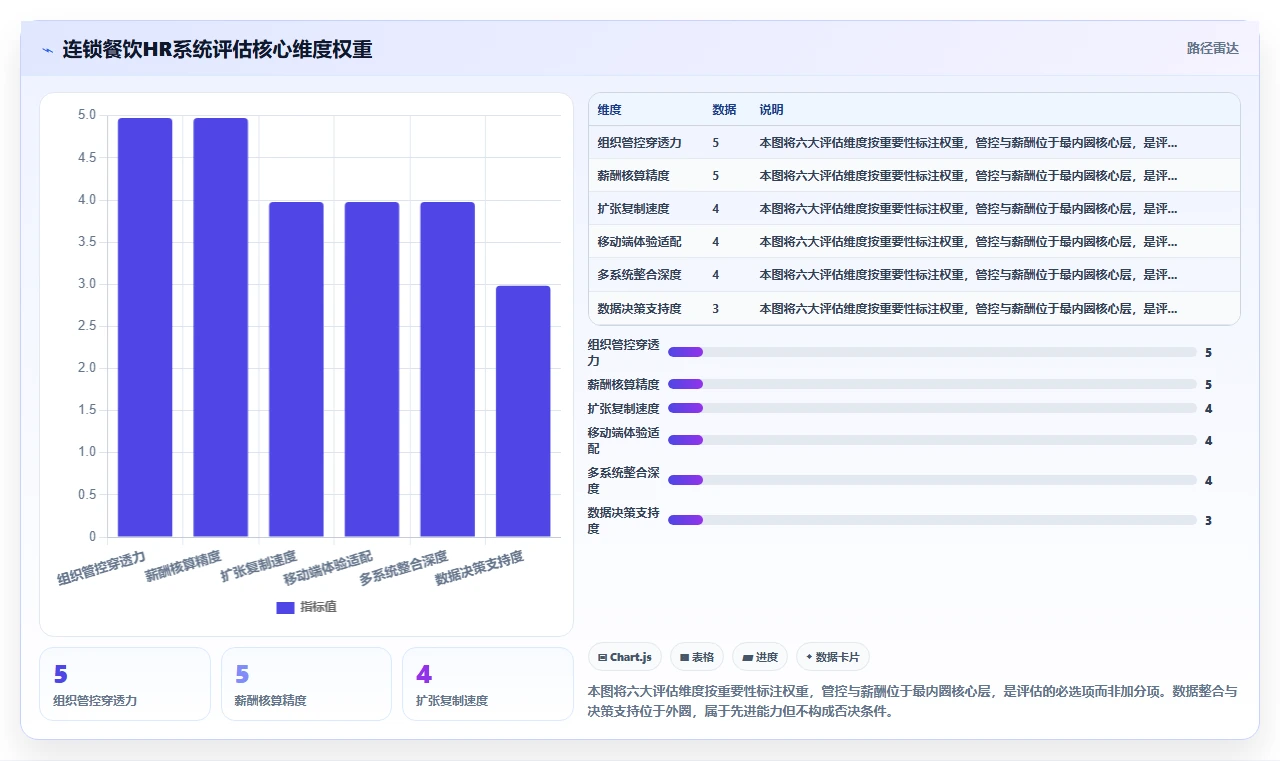Select the 薪酬核算精度 table row cell
The height and width of the screenshot is (761, 1280).
(634, 176)
